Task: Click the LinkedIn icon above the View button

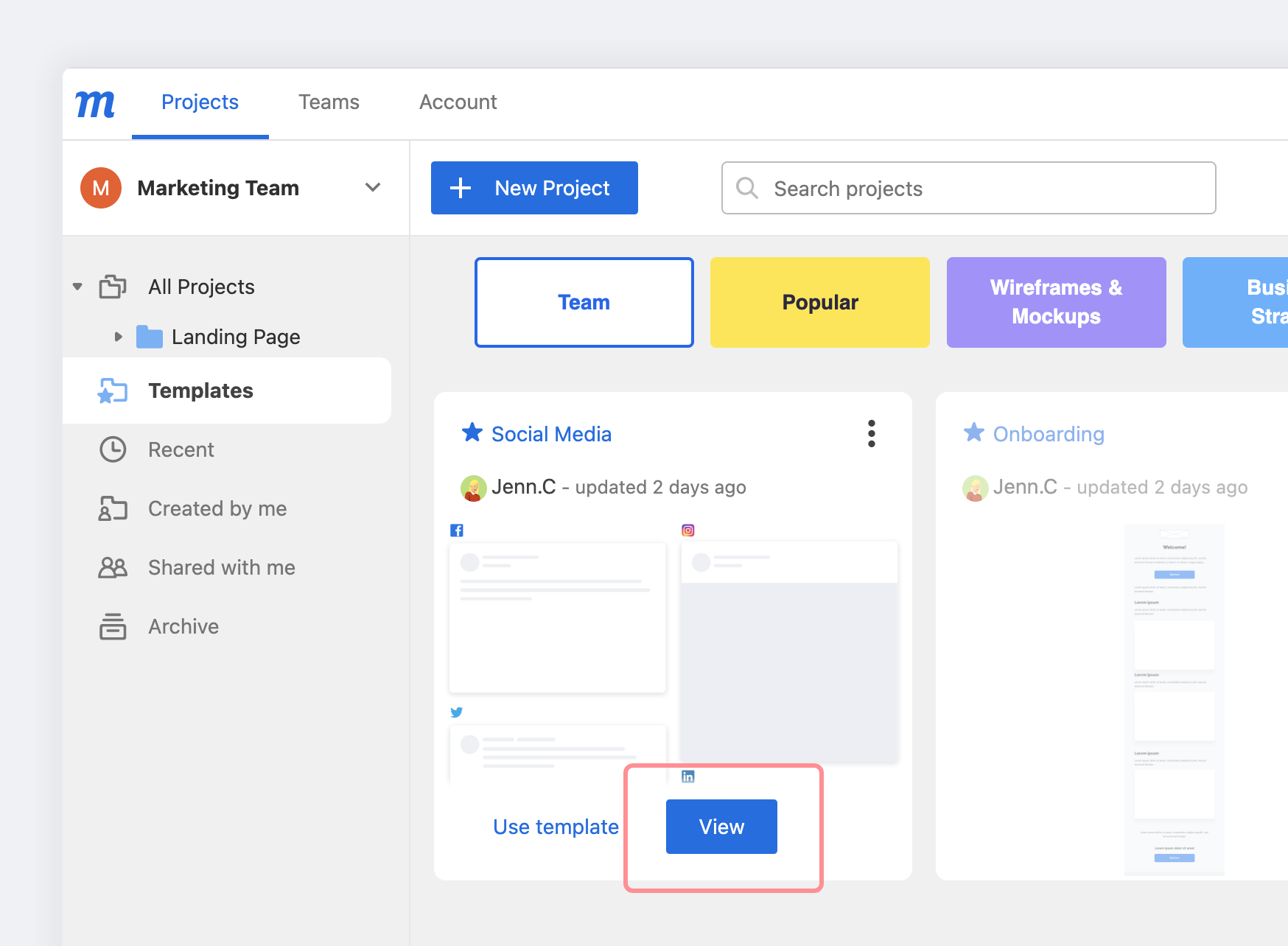Action: tap(687, 776)
